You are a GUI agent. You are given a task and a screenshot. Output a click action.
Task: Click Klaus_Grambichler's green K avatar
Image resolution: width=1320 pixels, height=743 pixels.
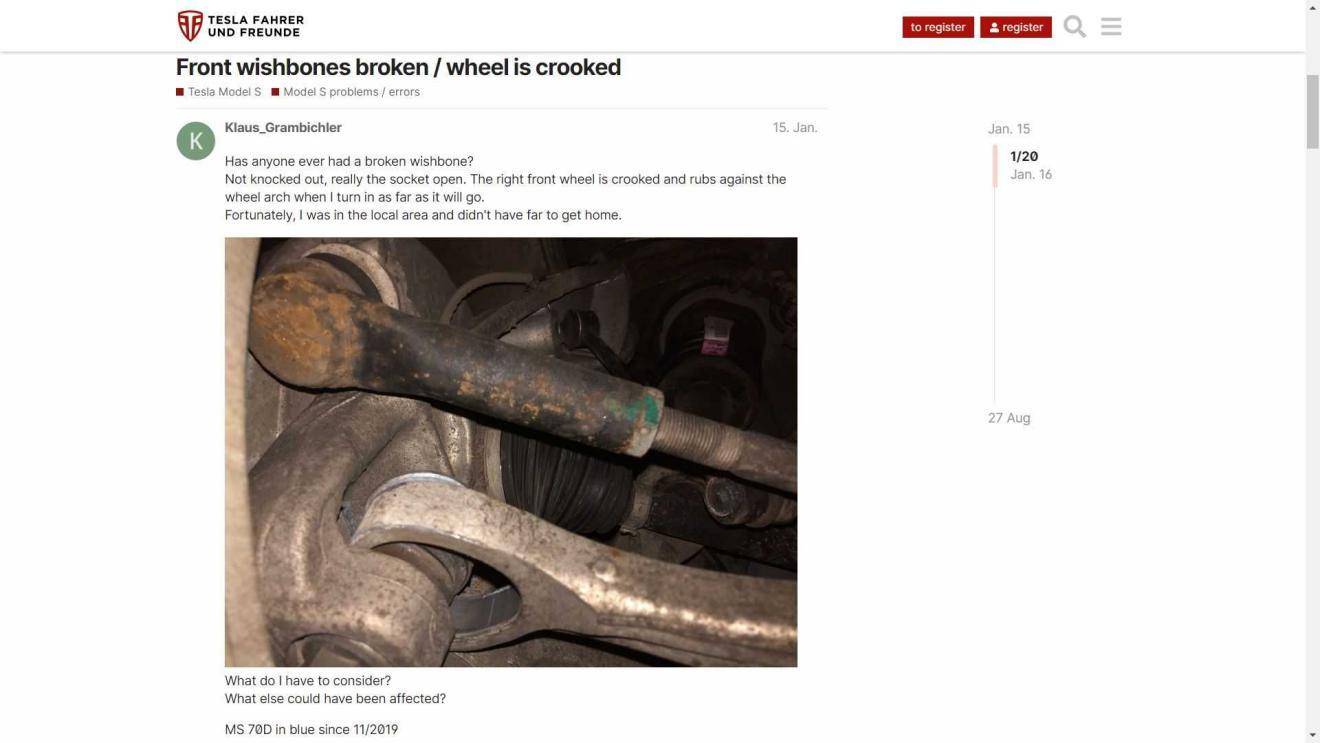(196, 141)
